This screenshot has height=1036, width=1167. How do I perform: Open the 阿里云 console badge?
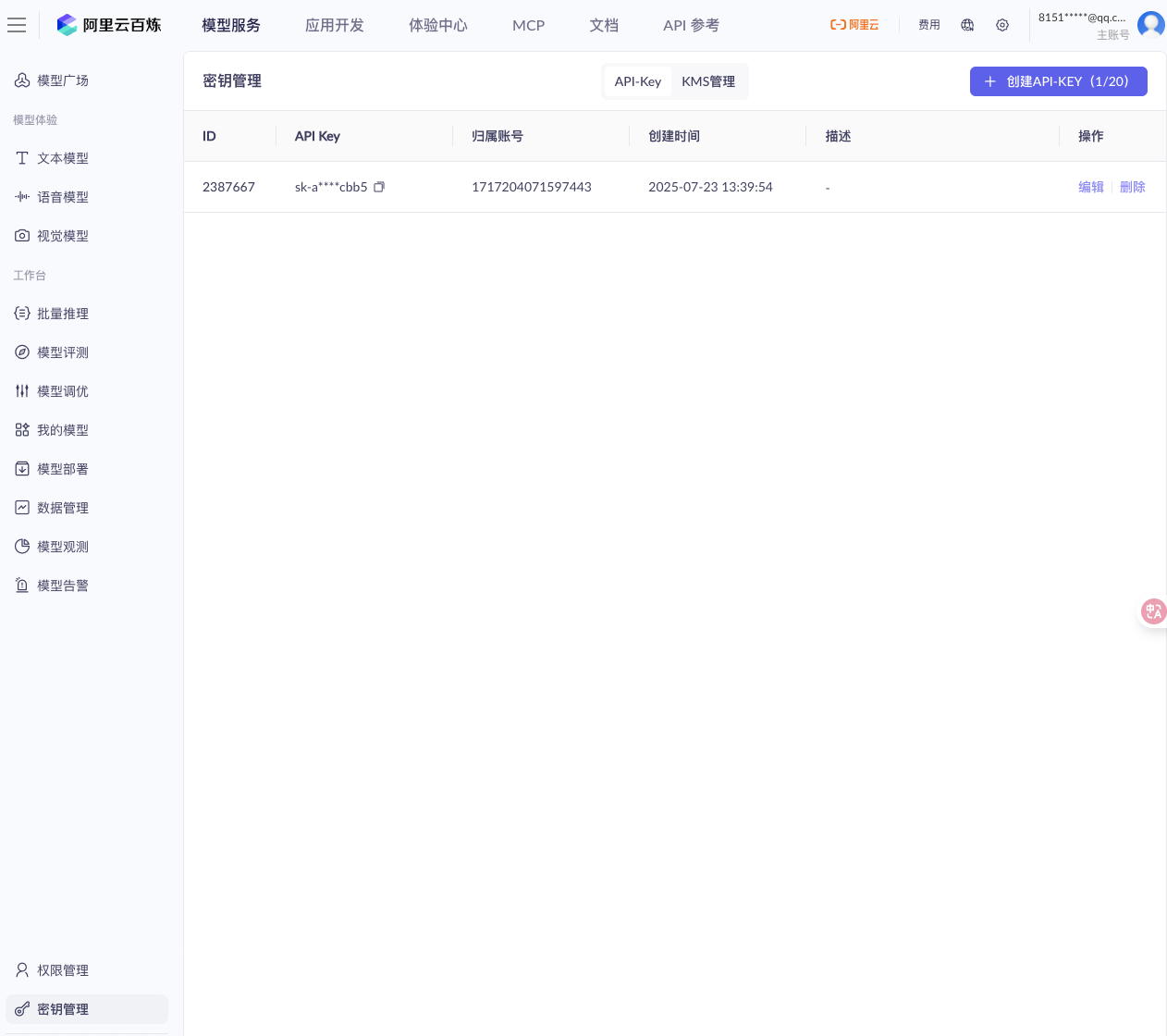point(854,25)
